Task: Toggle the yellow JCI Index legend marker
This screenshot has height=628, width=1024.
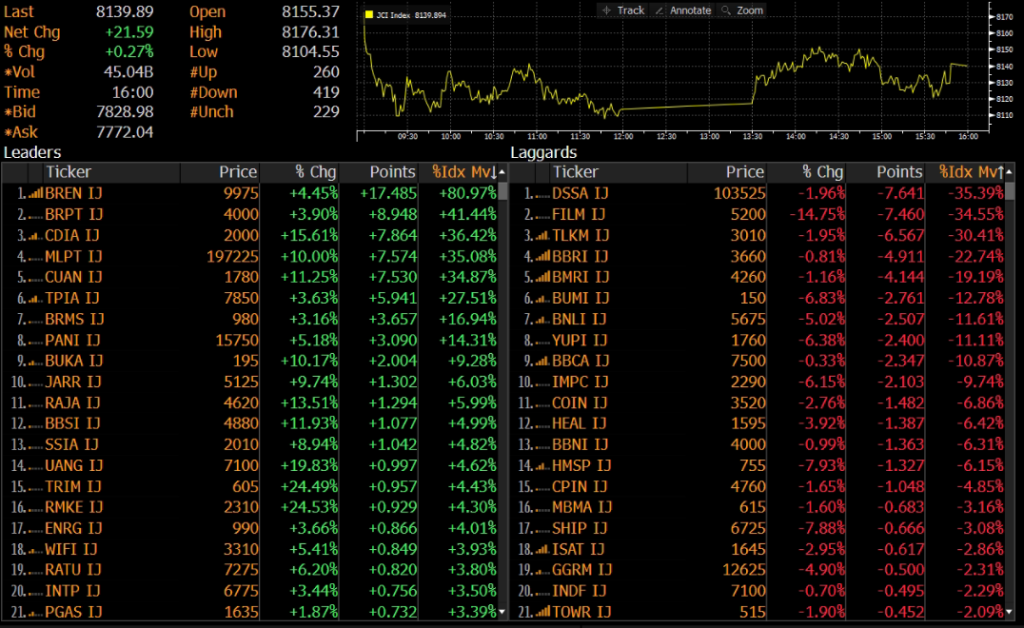Action: (x=369, y=16)
